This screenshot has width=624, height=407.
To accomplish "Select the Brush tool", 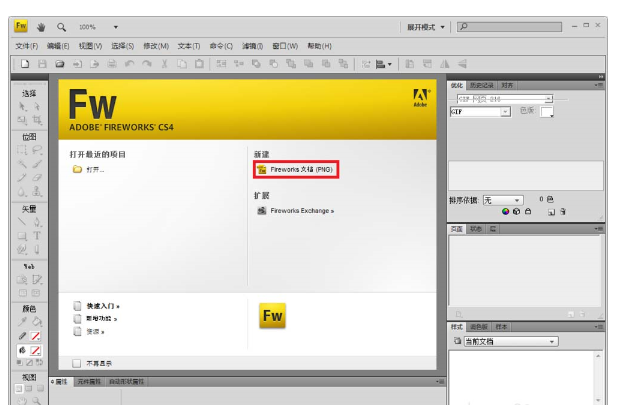I will point(37,164).
